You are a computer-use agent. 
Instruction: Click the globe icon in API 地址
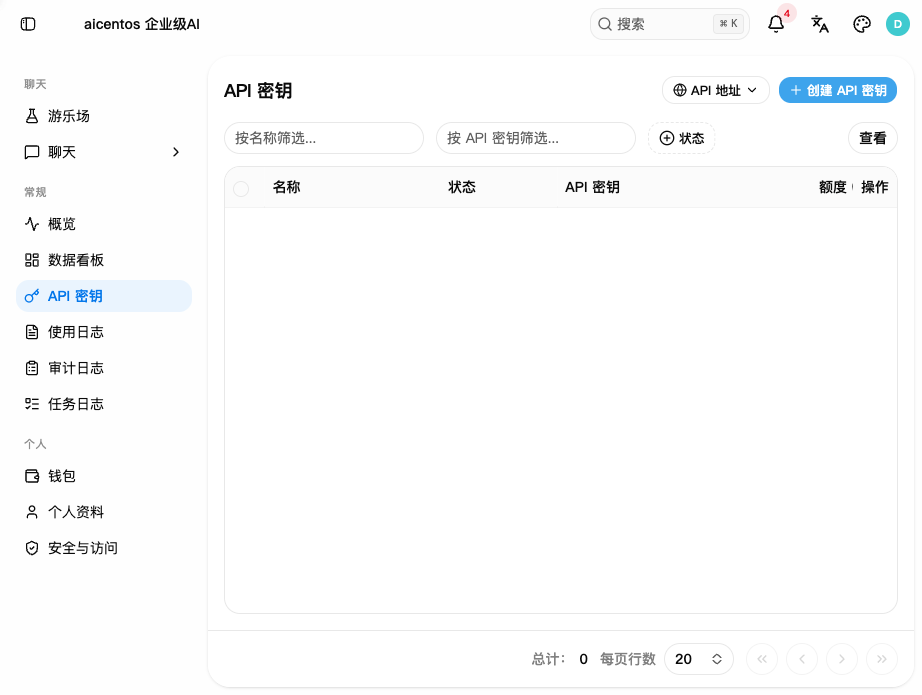(x=680, y=91)
